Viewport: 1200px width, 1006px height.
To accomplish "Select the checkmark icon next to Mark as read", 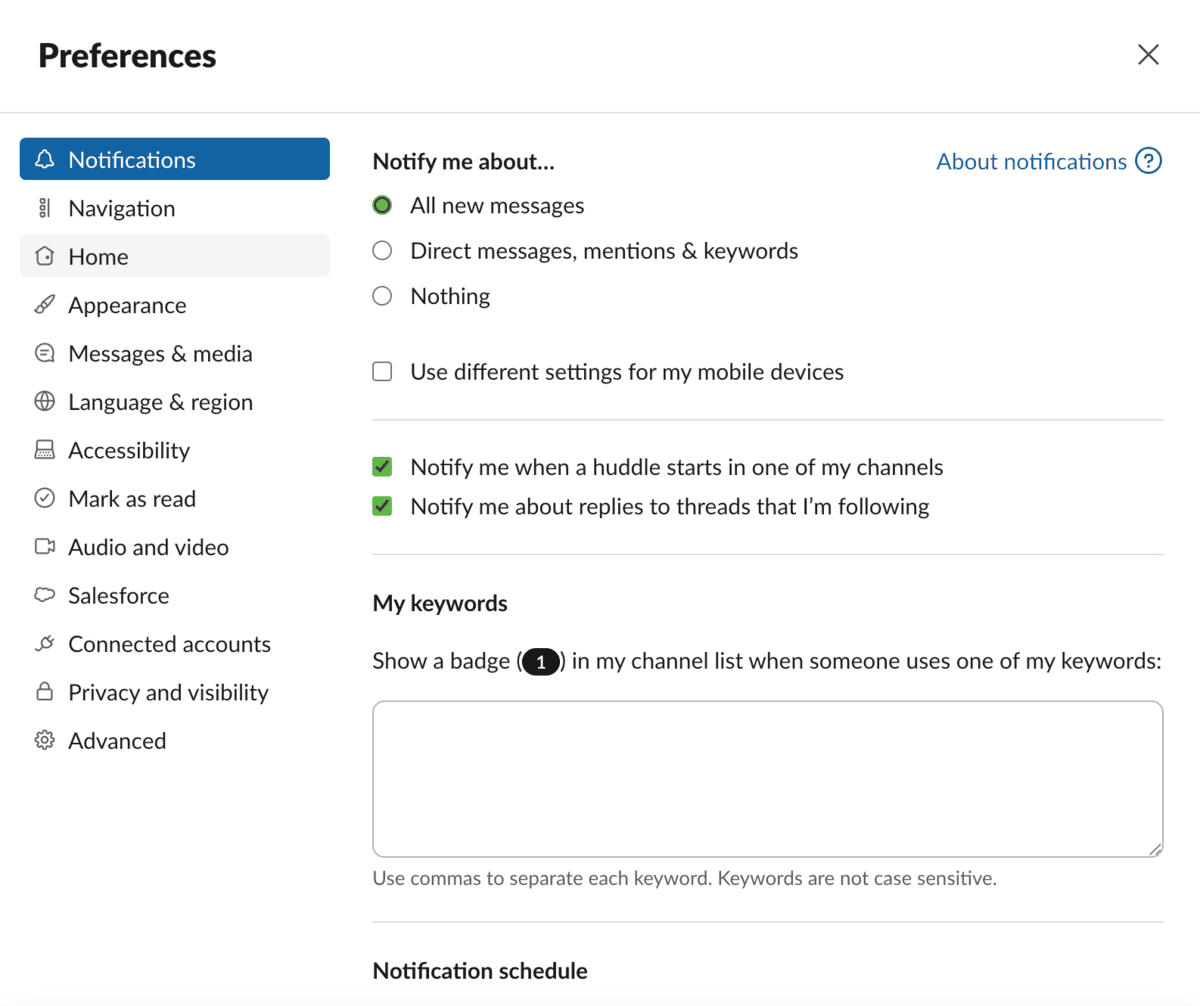I will click(x=44, y=498).
